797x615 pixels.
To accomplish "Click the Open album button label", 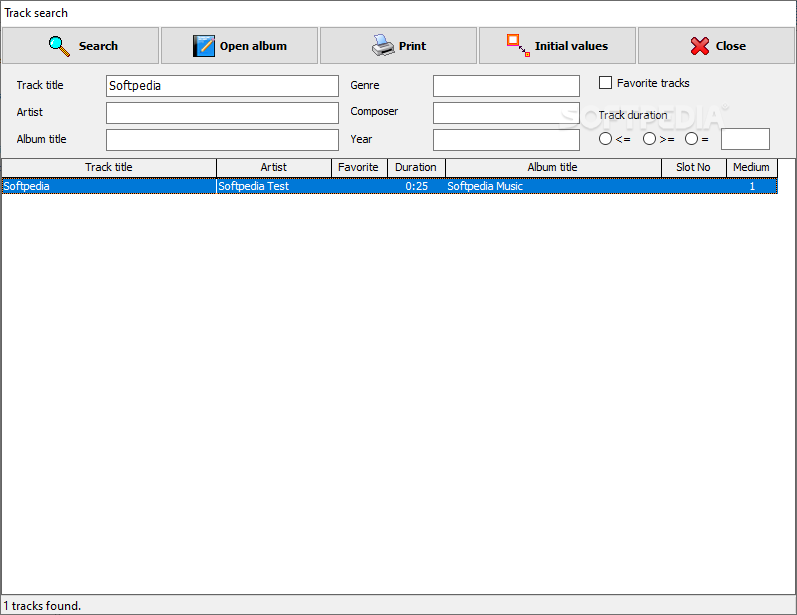I will (253, 46).
